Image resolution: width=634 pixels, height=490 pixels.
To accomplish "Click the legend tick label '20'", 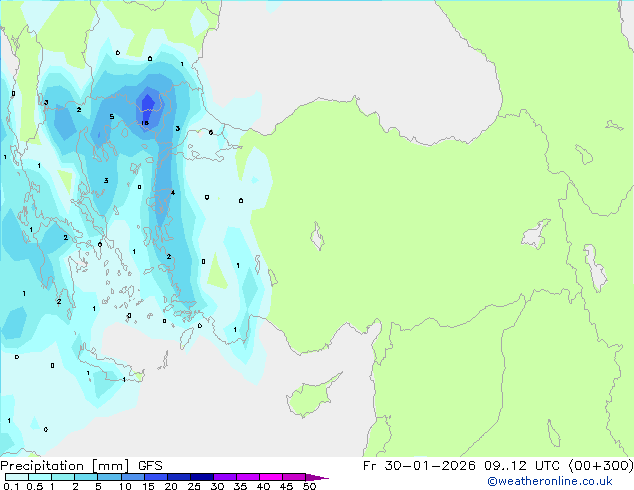I will pyautogui.click(x=171, y=486).
